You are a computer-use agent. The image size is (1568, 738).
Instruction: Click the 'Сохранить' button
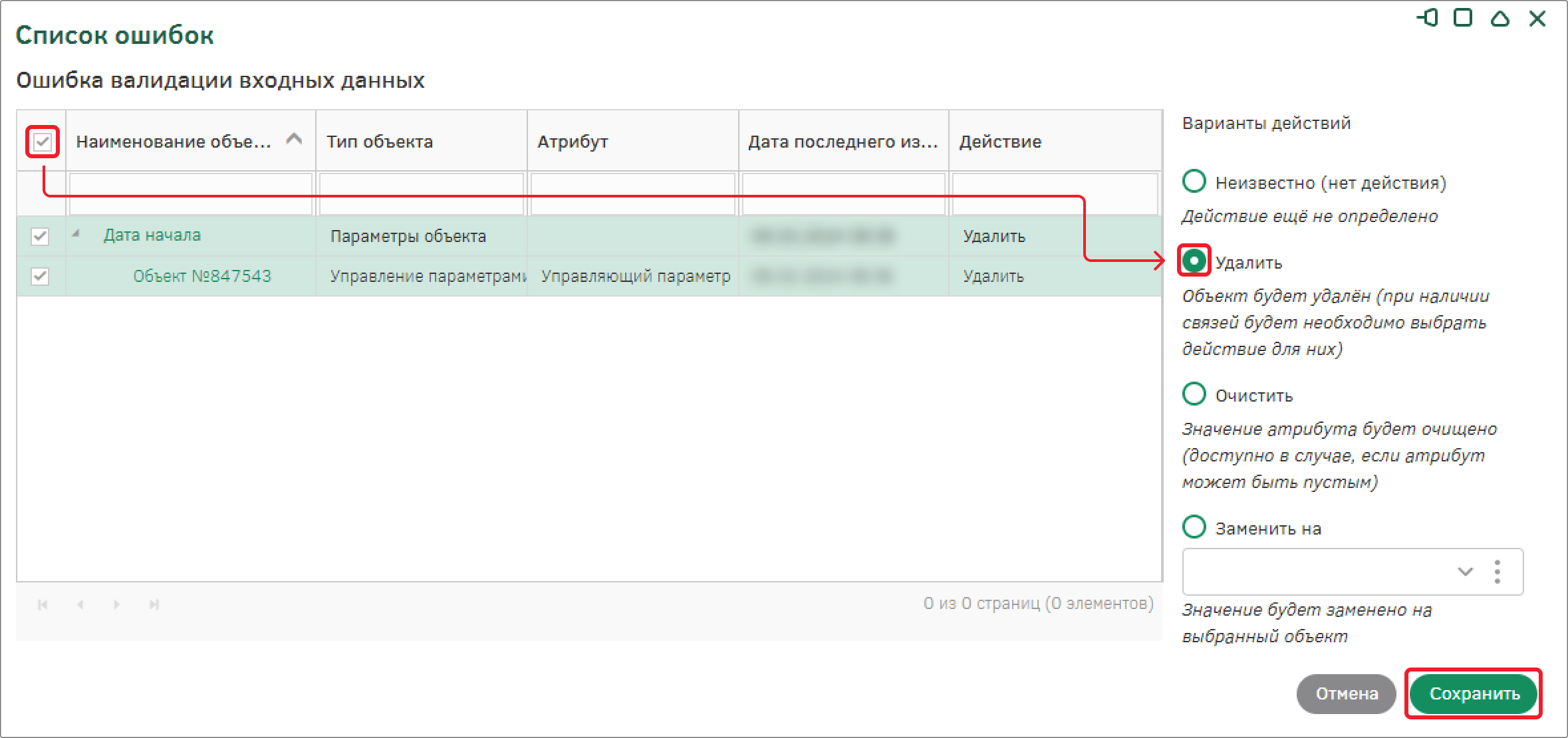1474,694
